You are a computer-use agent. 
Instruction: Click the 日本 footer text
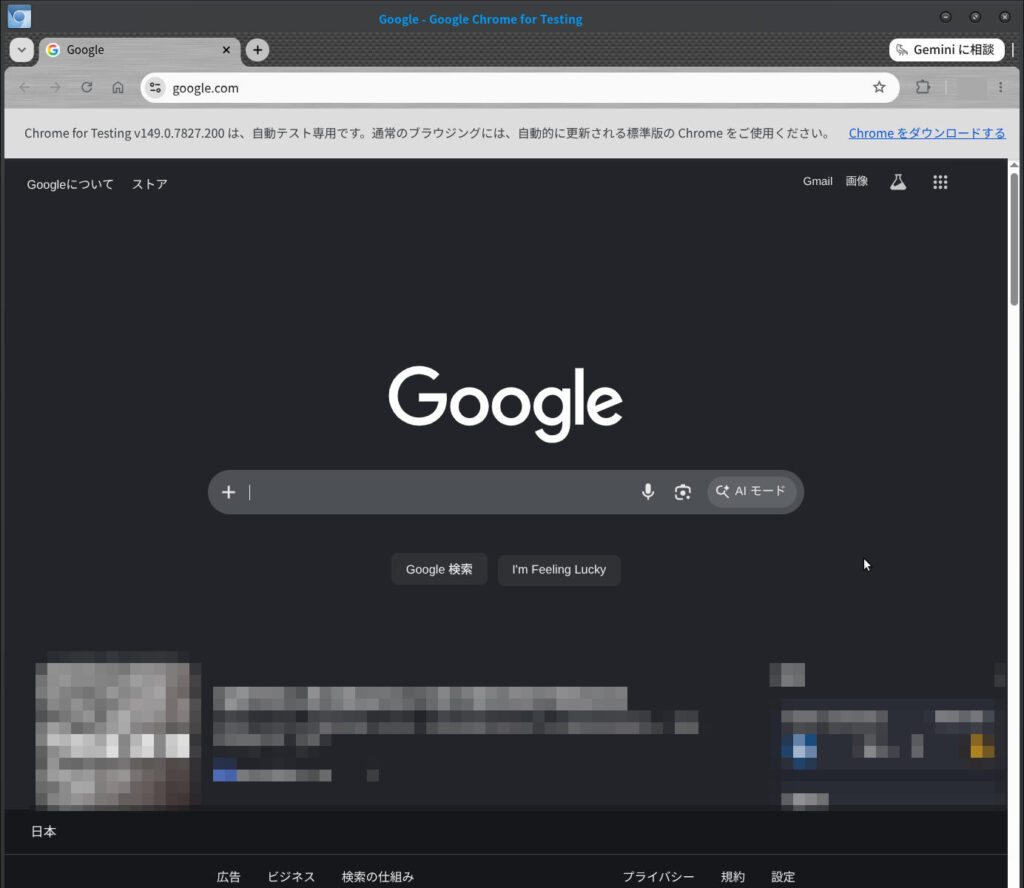pyautogui.click(x=44, y=831)
